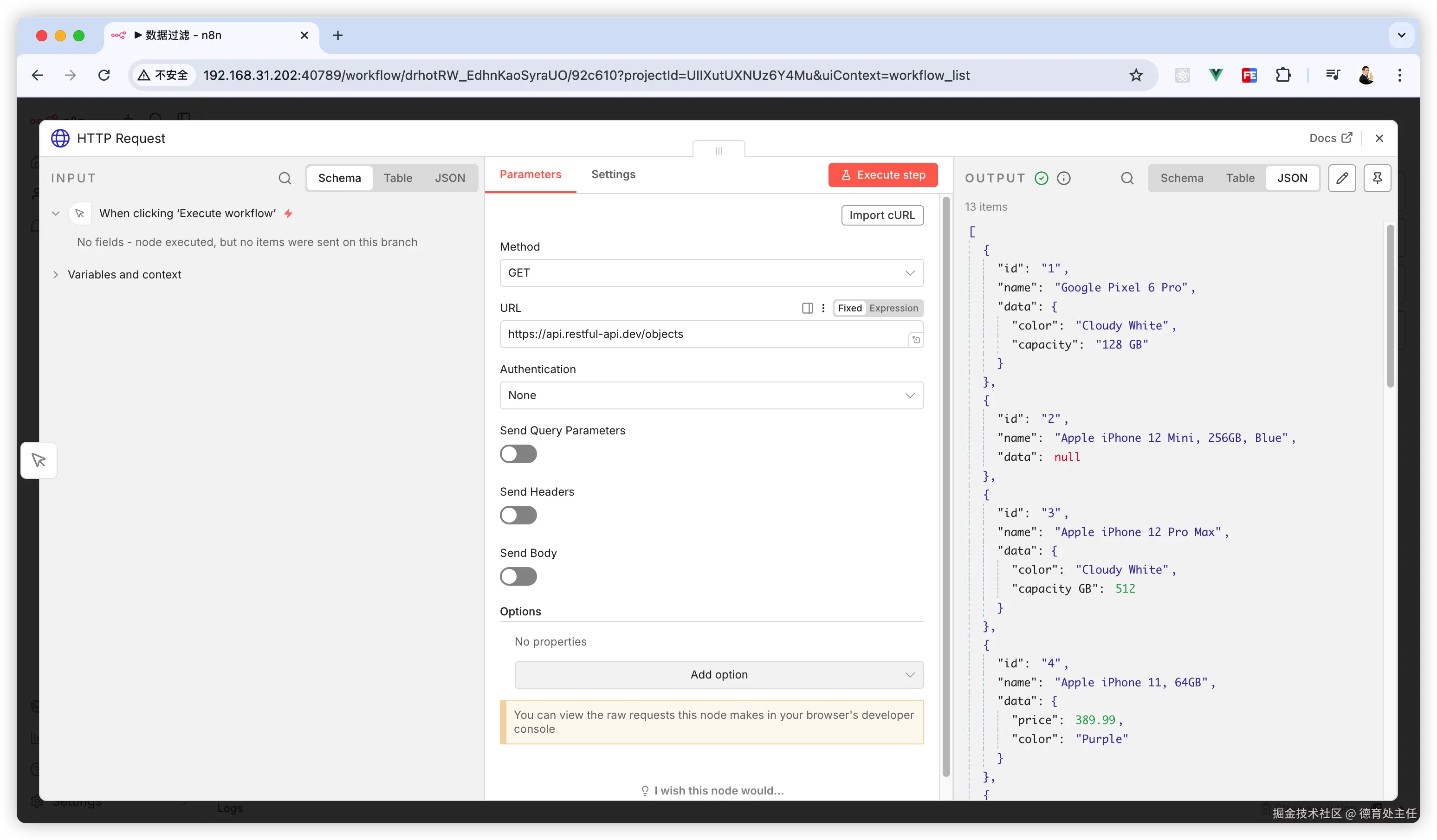Turn on Send Headers switch

click(x=518, y=515)
